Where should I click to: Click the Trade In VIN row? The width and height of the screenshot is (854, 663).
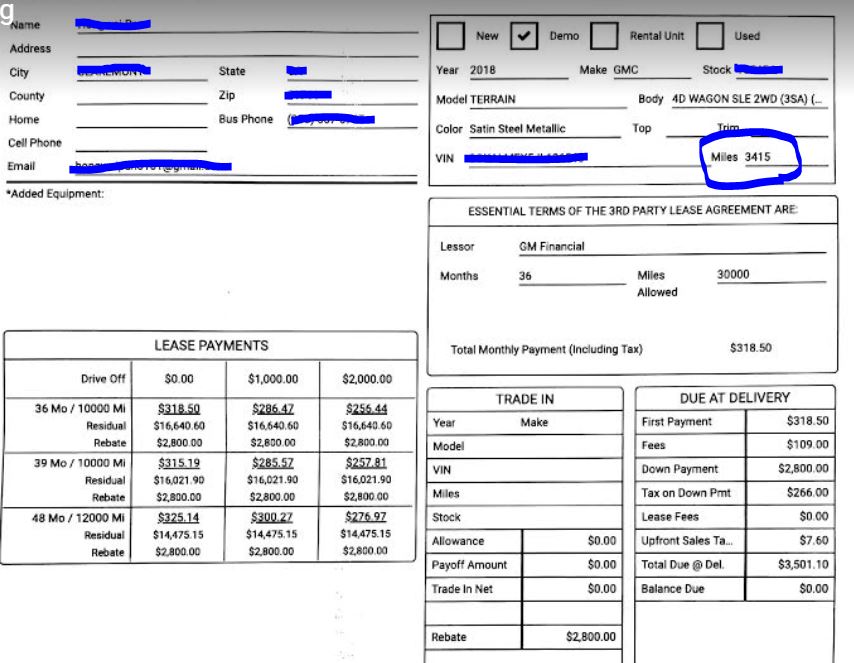point(524,470)
